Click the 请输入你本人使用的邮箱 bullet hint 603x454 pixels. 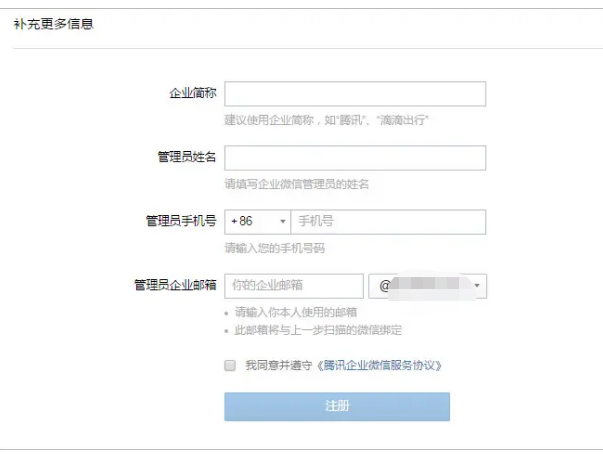288,313
